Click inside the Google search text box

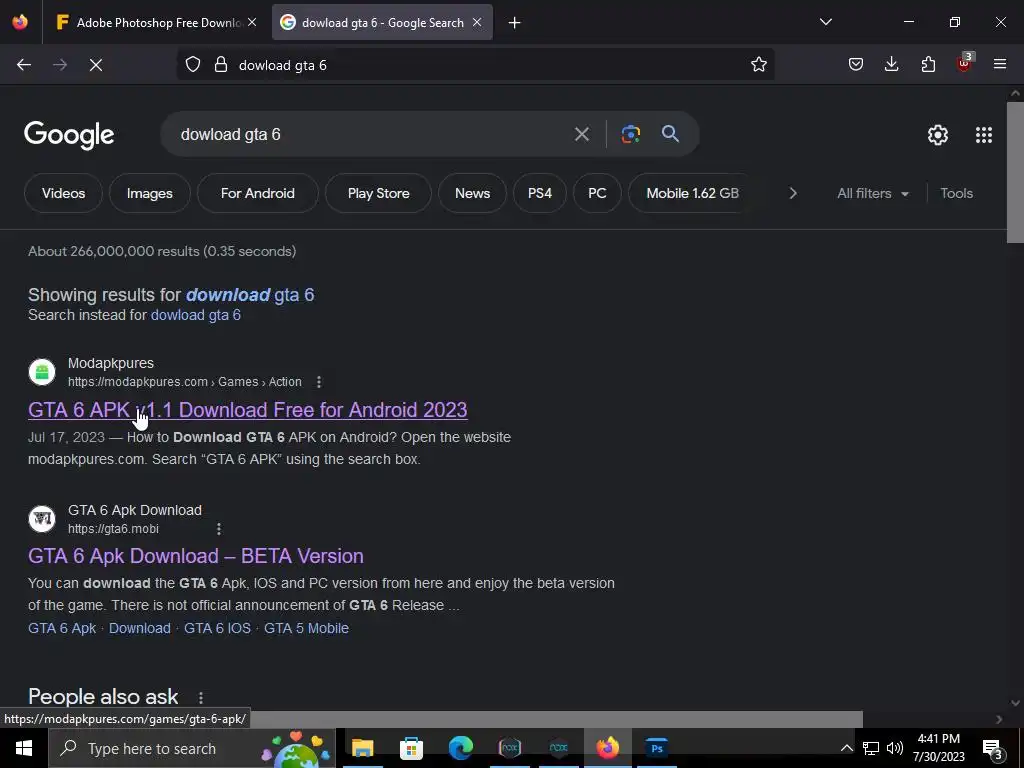pyautogui.click(x=372, y=135)
